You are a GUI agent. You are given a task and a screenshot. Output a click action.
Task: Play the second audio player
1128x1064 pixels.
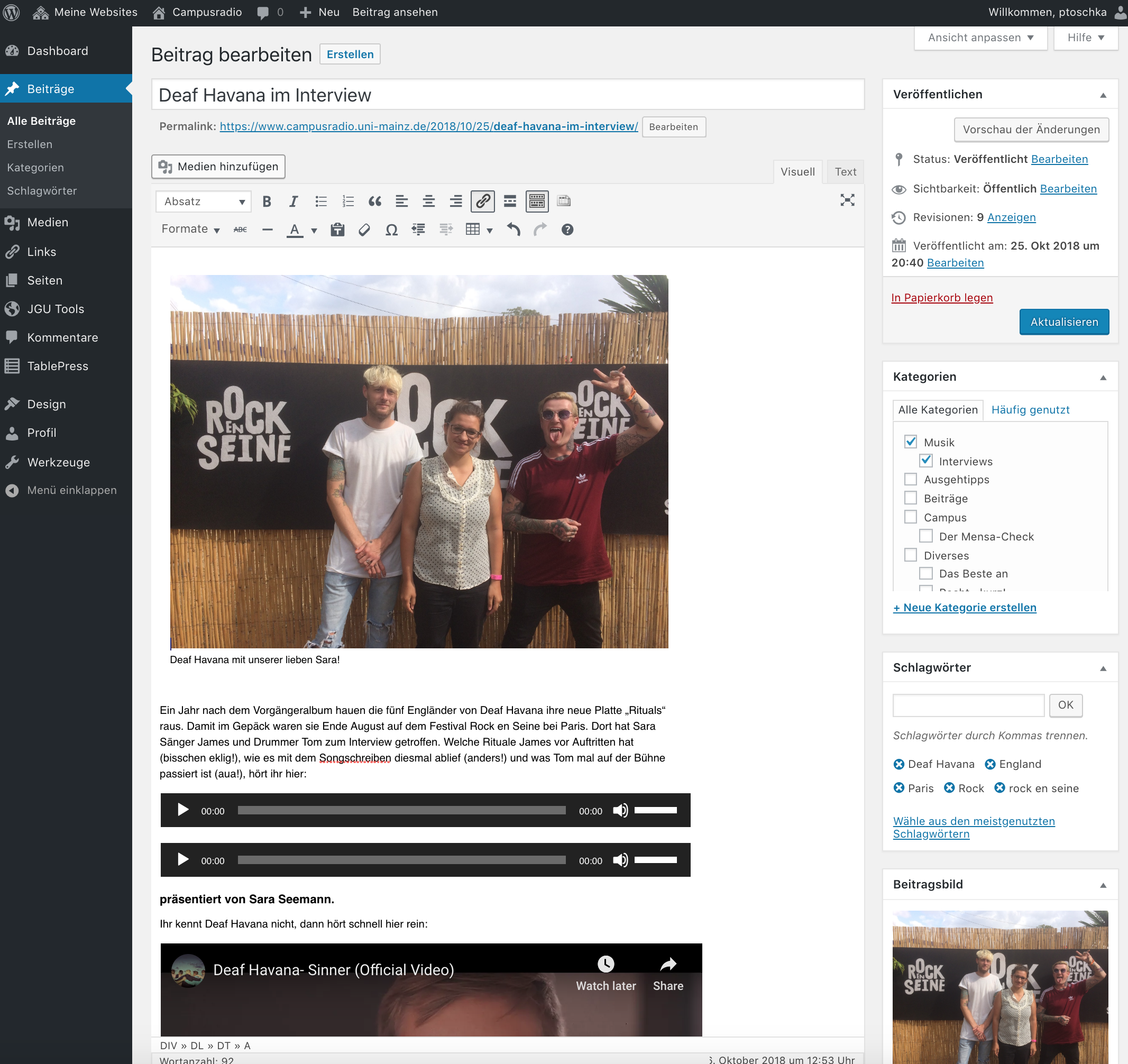pos(182,860)
